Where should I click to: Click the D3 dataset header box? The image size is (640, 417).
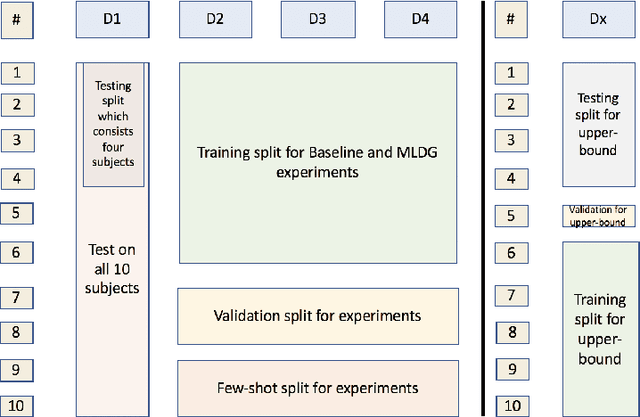point(317,19)
